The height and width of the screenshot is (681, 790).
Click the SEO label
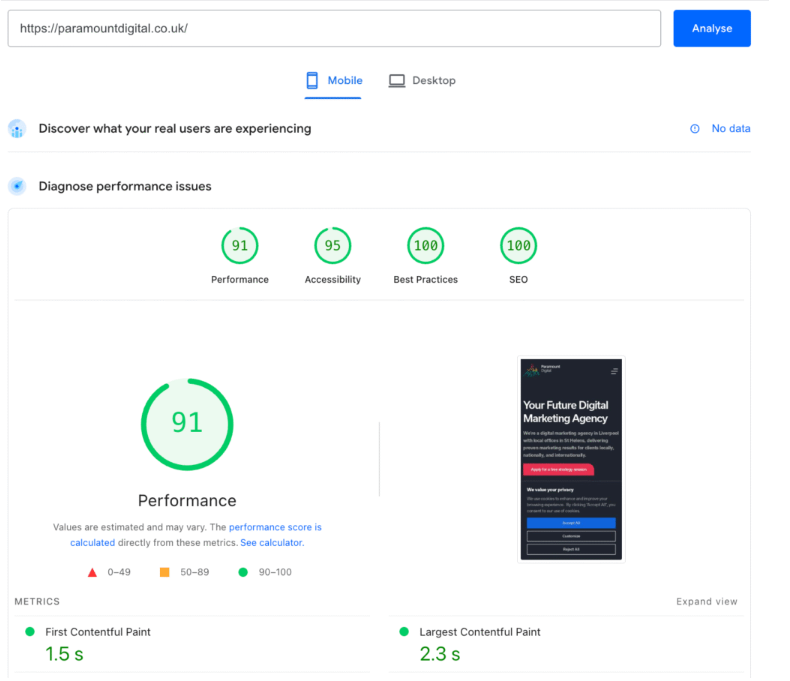[x=518, y=280]
